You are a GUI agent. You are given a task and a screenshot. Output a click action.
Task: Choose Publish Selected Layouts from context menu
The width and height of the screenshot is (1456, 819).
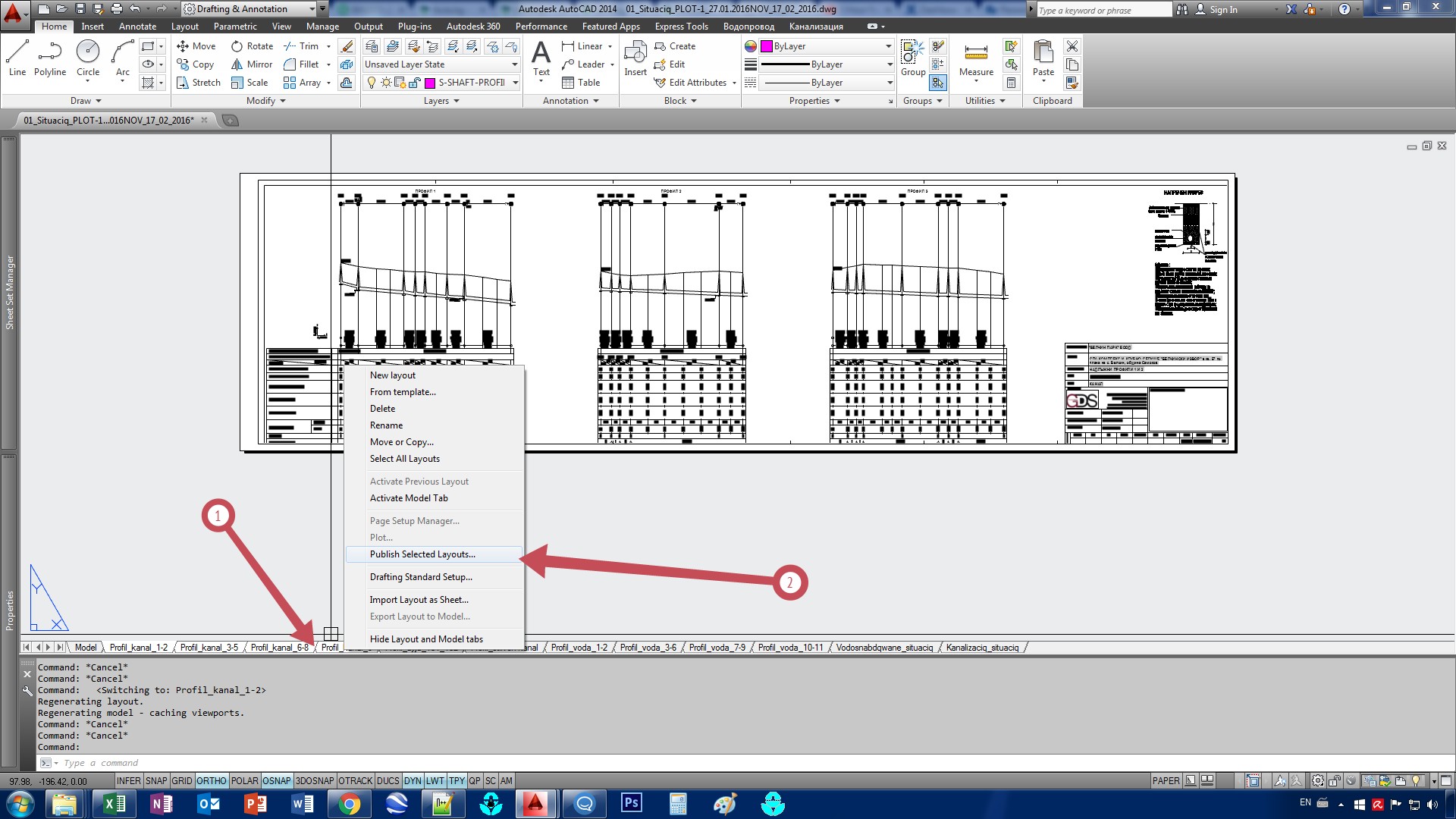434,554
